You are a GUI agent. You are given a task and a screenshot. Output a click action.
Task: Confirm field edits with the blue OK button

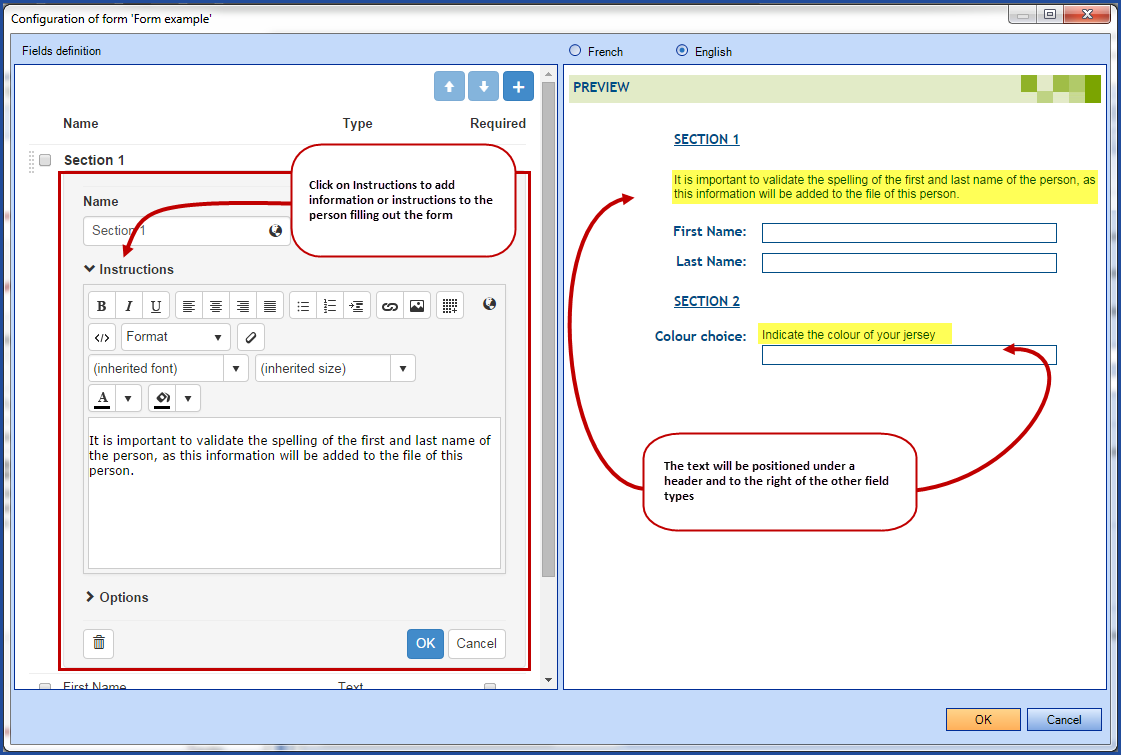[424, 643]
